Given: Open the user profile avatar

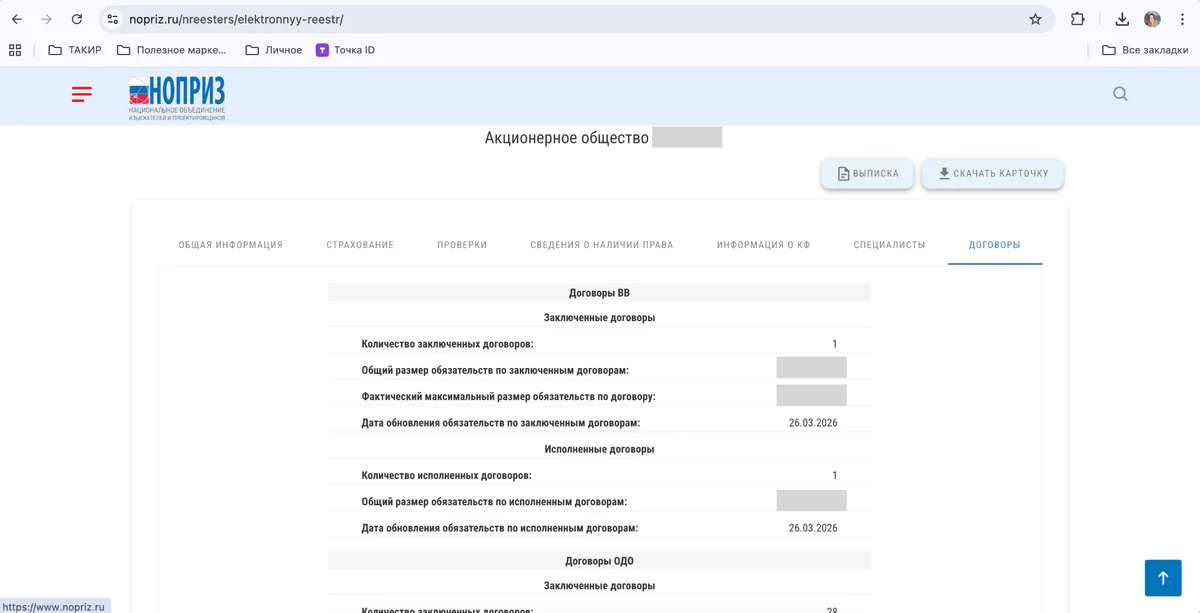Looking at the screenshot, I should (1152, 19).
